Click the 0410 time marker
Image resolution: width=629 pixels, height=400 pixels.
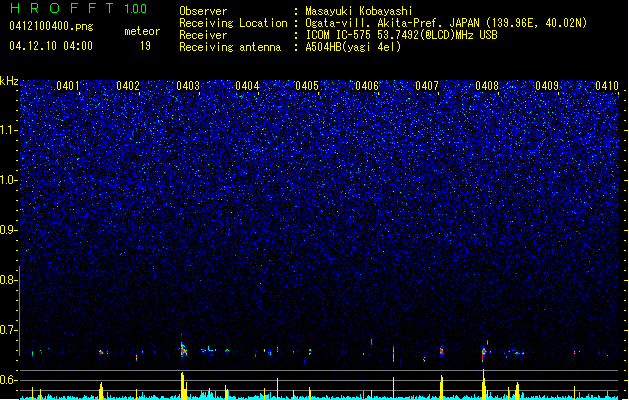[x=607, y=86]
